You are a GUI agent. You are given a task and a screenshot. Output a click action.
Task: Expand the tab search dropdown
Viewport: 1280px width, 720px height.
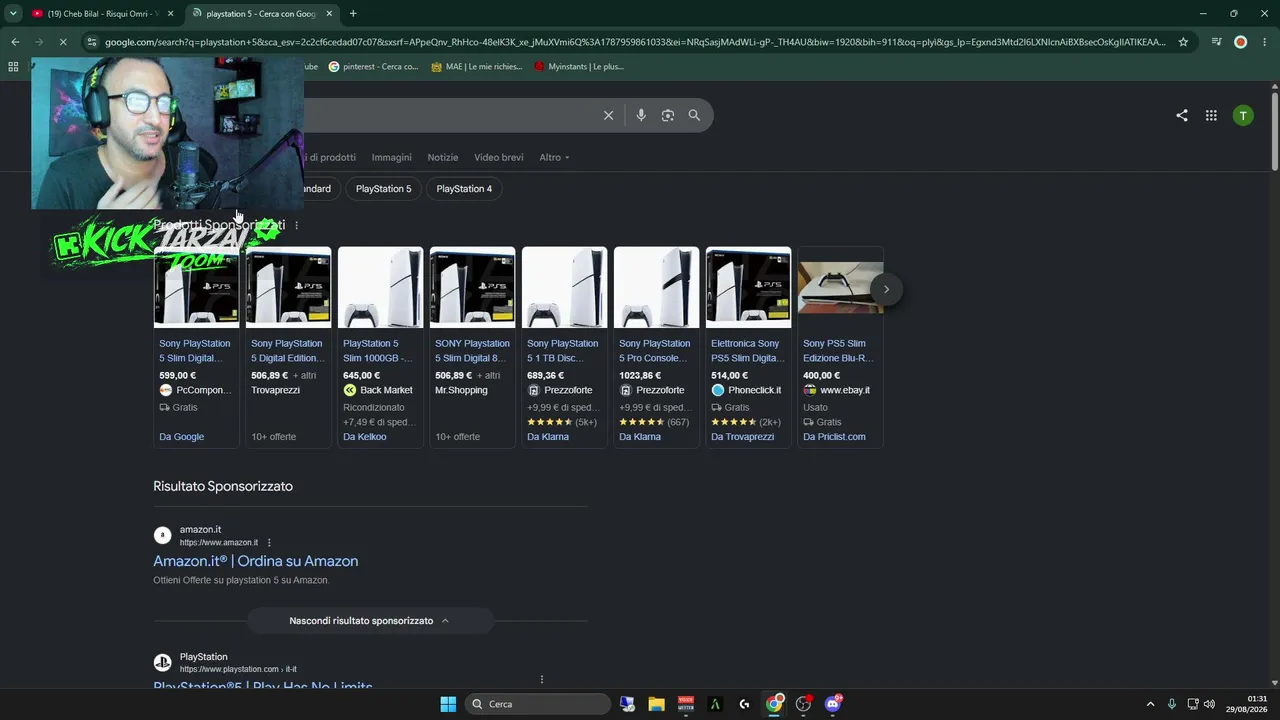pos(13,14)
